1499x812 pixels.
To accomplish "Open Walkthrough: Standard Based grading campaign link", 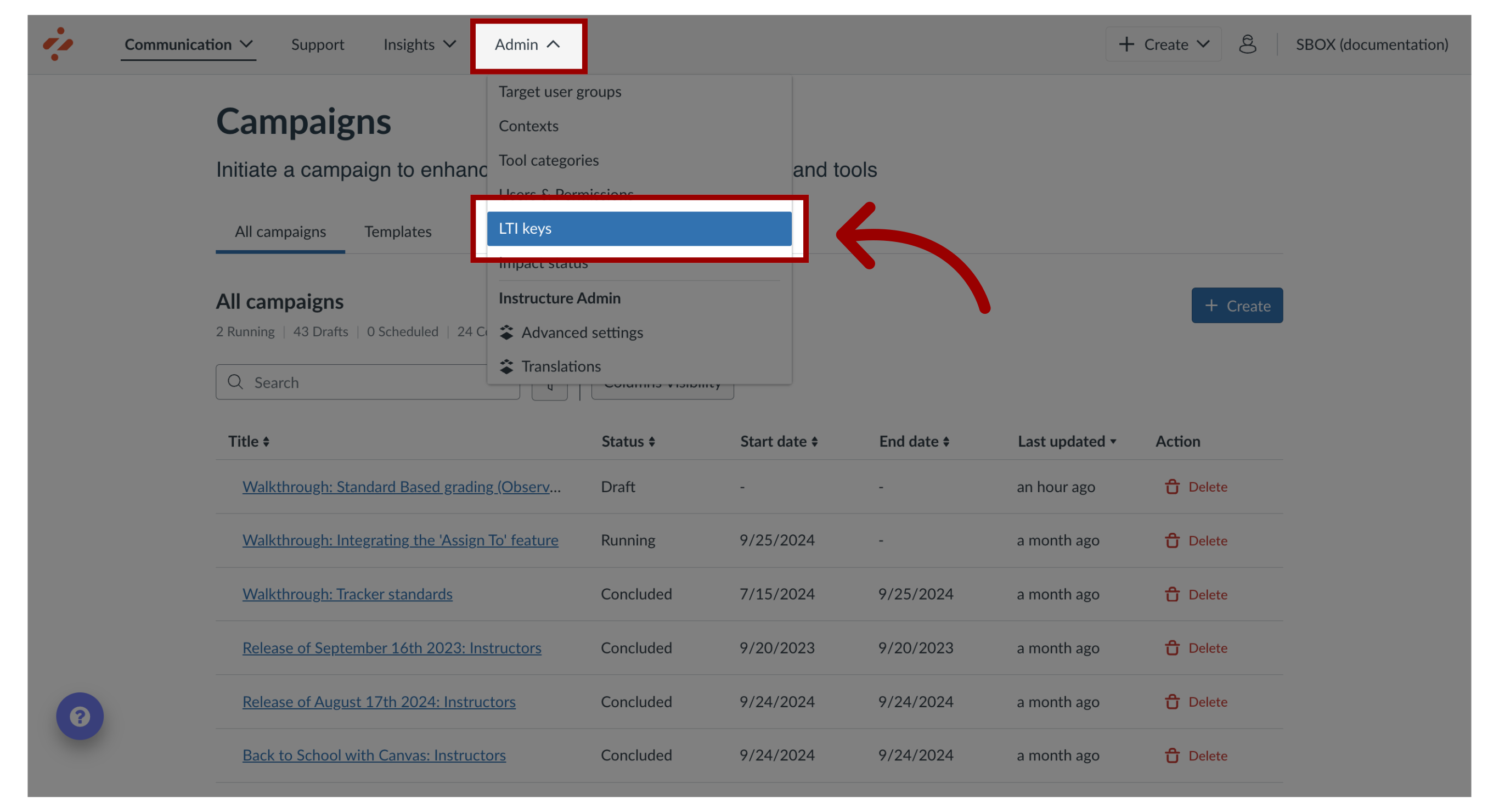I will click(x=402, y=487).
